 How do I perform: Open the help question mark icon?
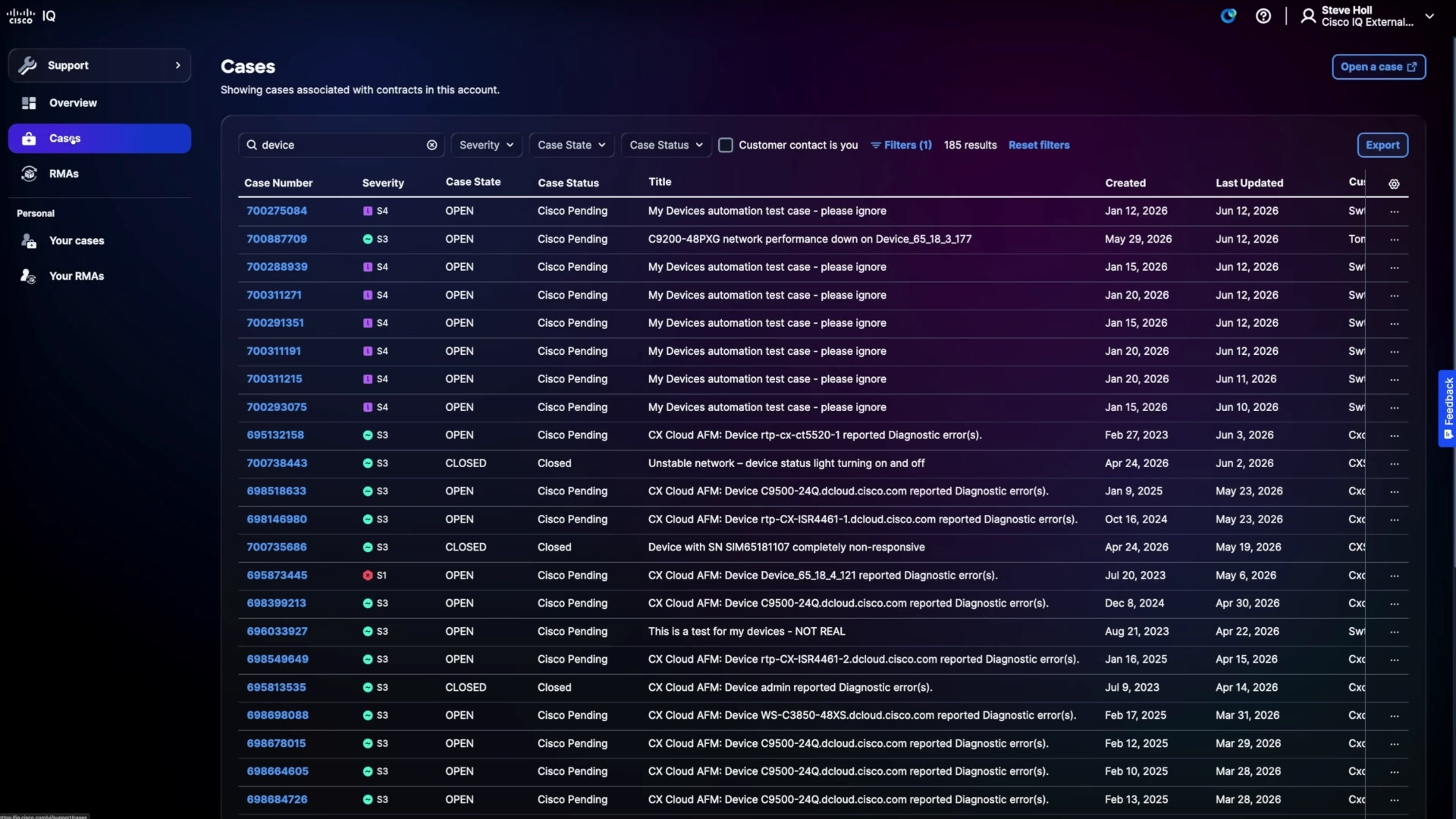1263,16
